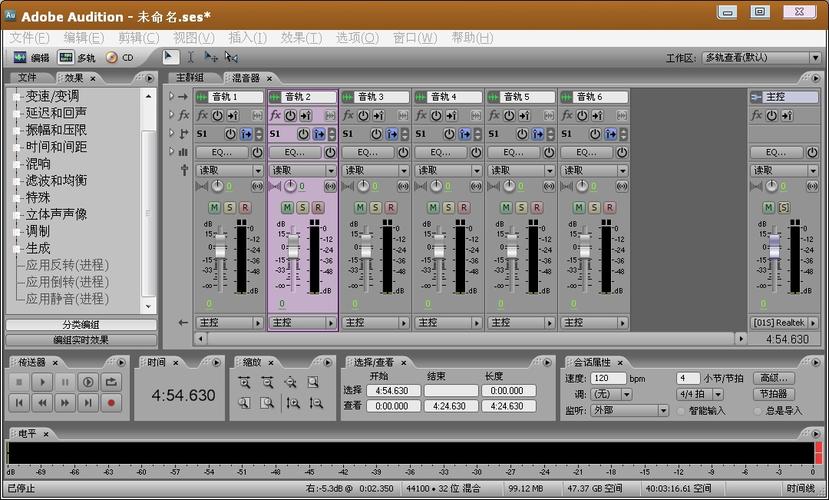The width and height of the screenshot is (829, 500).
Task: Select the time selection I-beam tool
Action: pyautogui.click(x=191, y=57)
